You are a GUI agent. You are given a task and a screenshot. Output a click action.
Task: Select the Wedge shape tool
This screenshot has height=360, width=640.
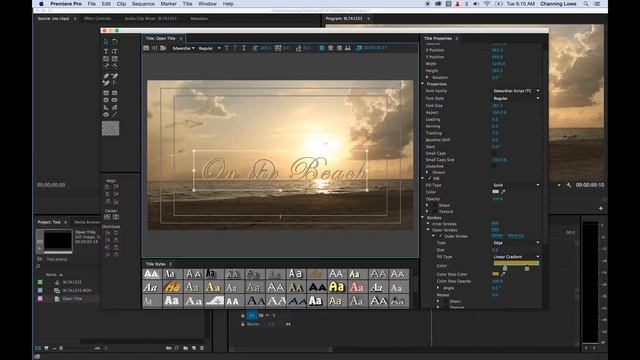106,107
